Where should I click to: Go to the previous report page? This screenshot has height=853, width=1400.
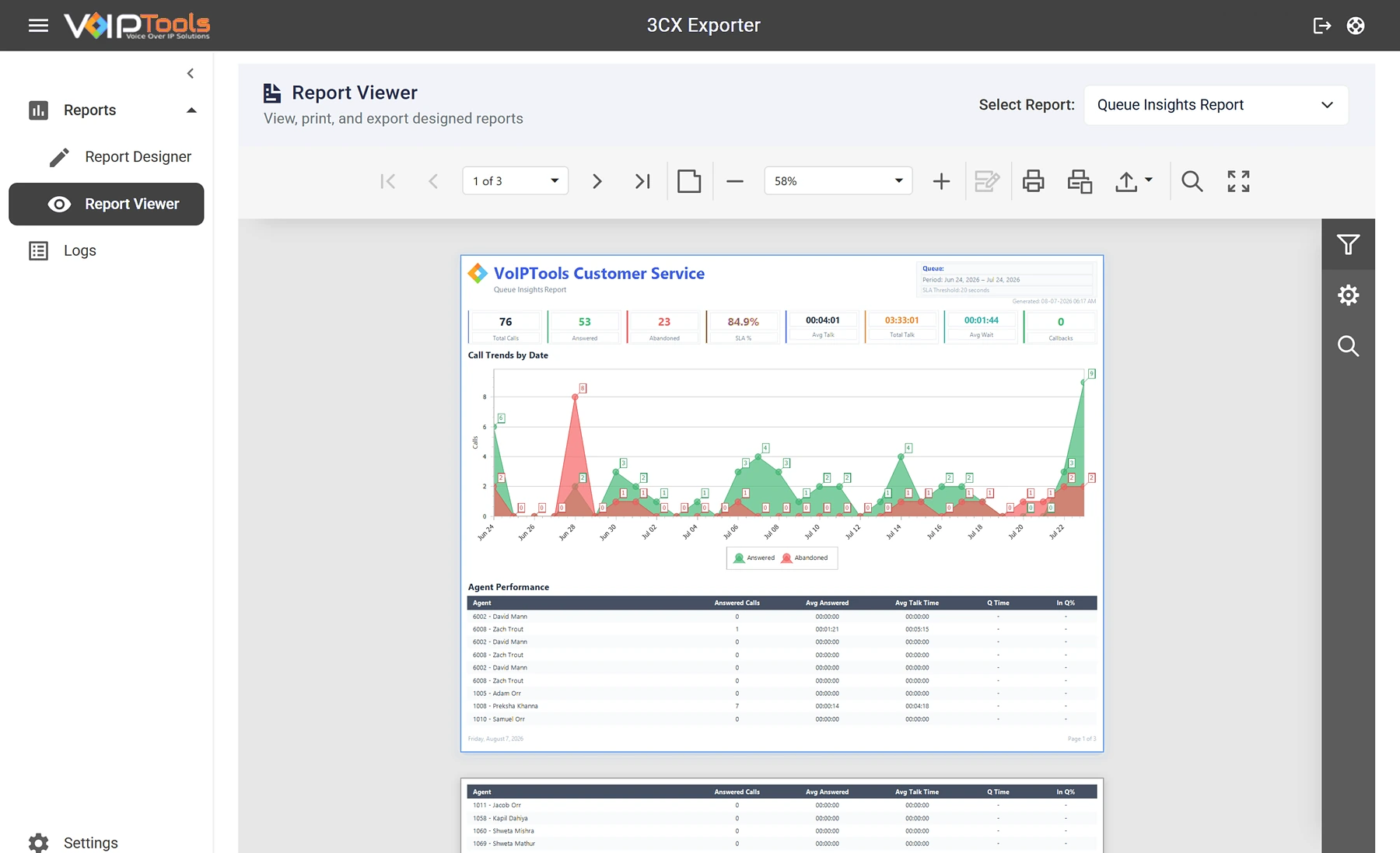click(433, 181)
